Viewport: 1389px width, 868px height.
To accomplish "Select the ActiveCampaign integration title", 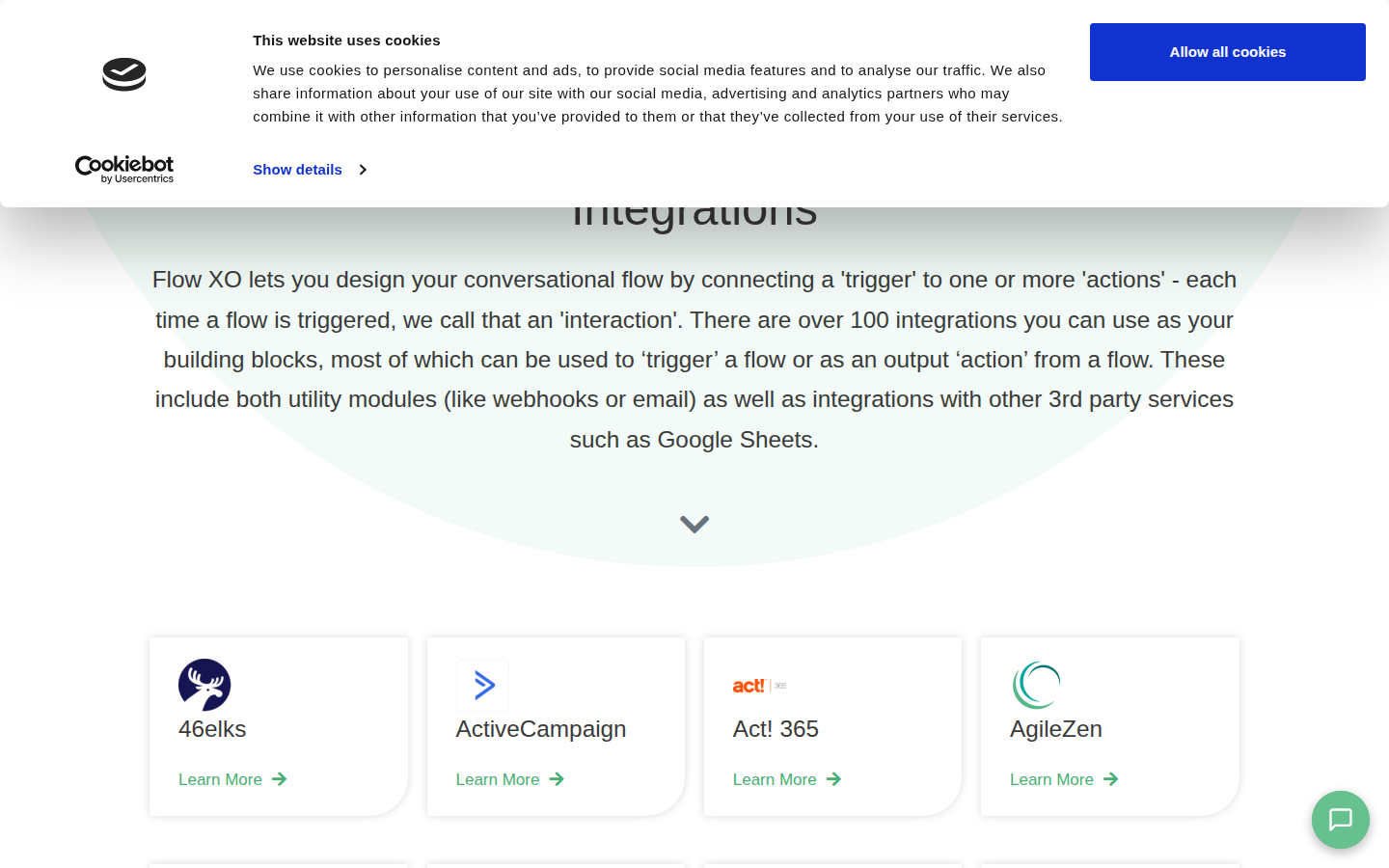I will click(541, 729).
